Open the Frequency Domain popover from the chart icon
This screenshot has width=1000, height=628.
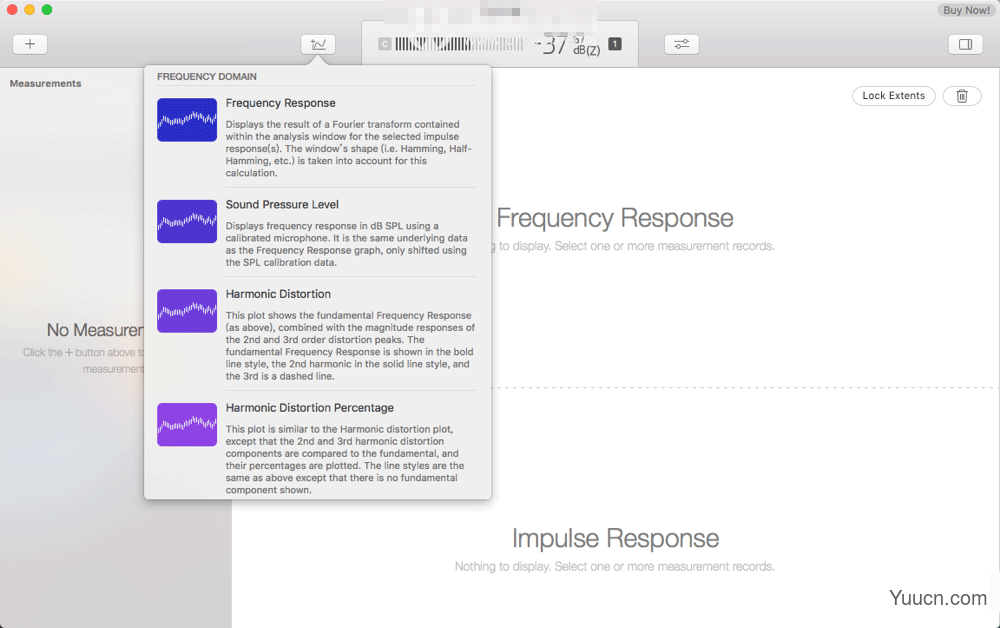318,43
